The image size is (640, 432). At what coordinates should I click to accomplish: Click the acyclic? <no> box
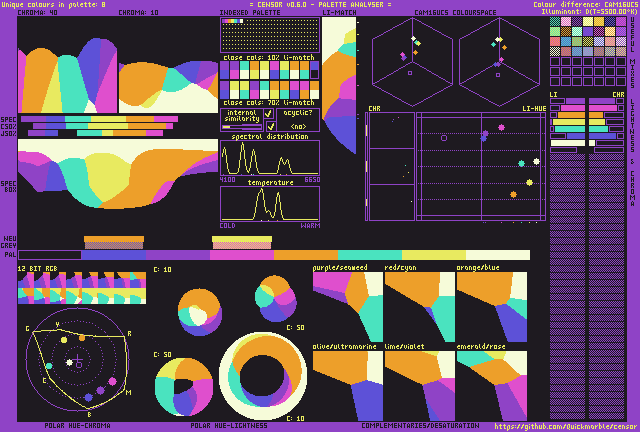pos(298,120)
